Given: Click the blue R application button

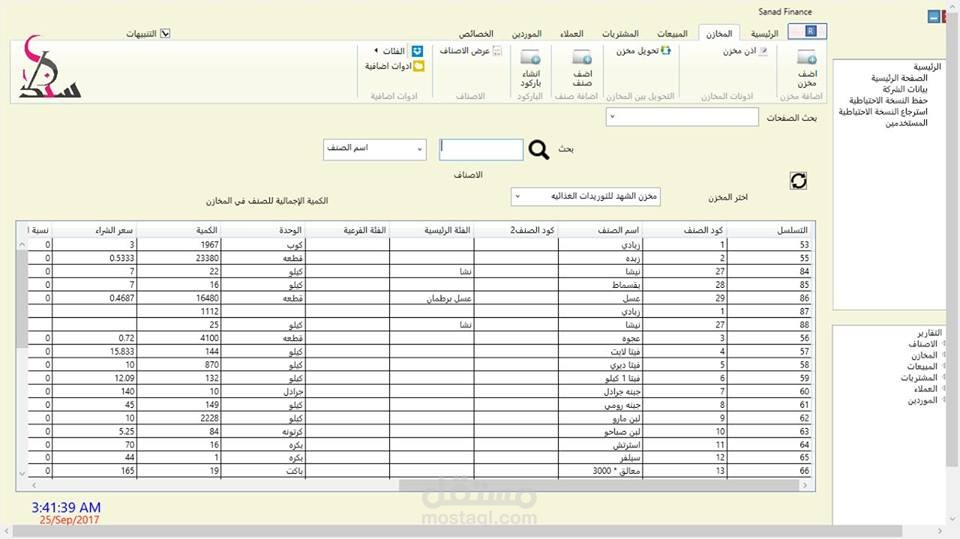Looking at the screenshot, I should (808, 31).
